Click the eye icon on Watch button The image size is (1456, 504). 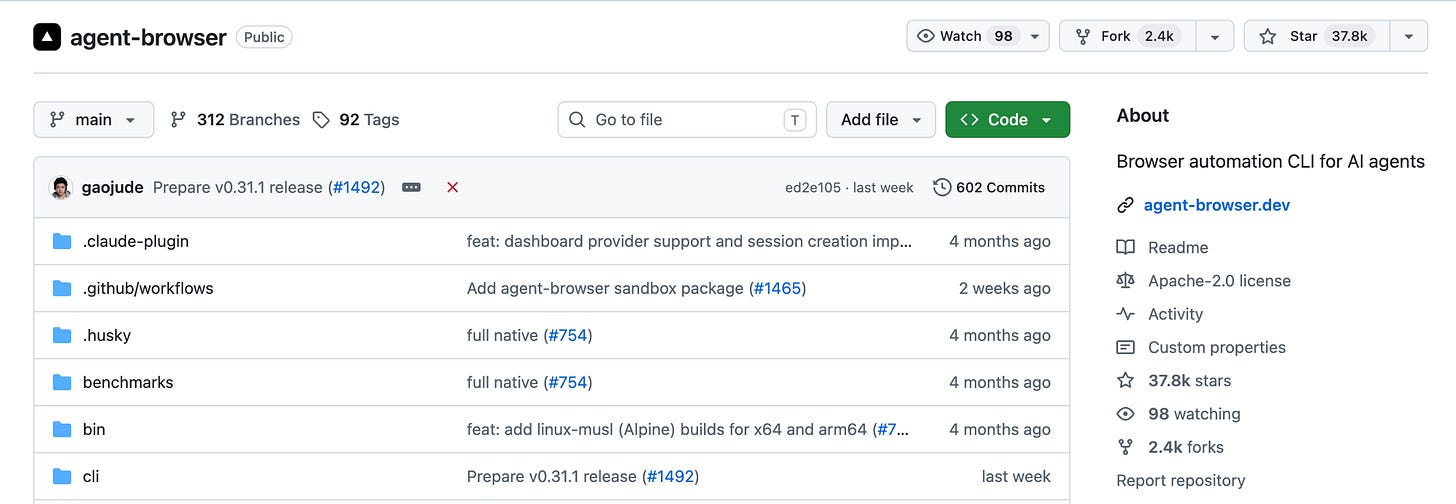click(926, 36)
